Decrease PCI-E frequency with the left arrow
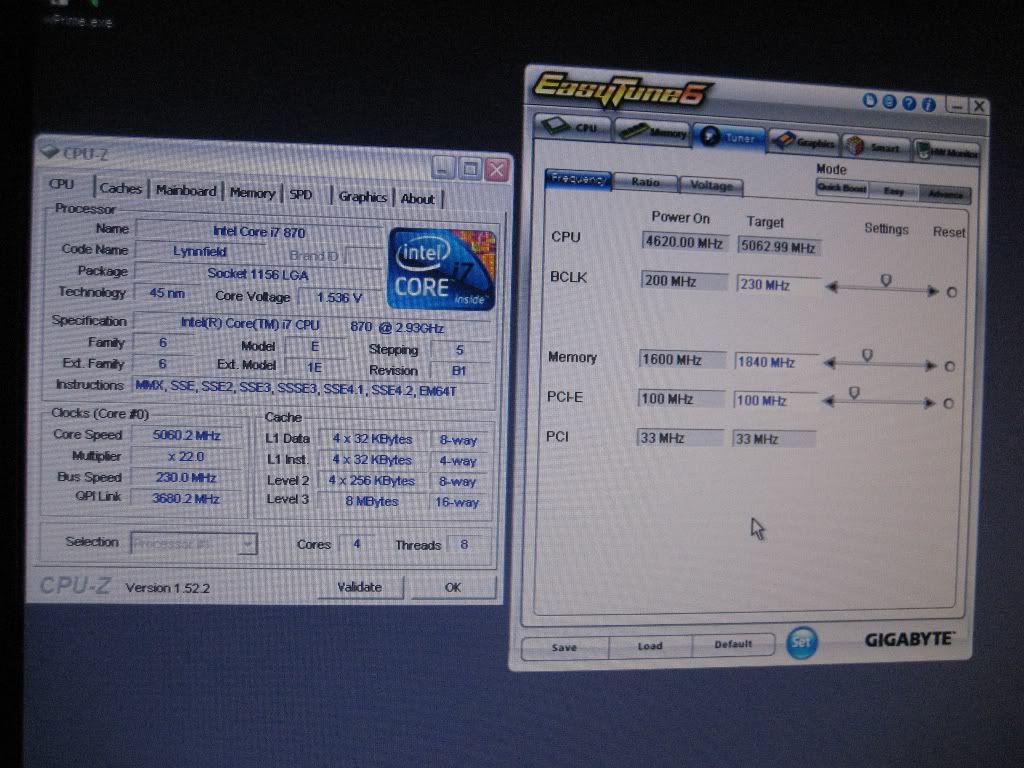Image resolution: width=1024 pixels, height=768 pixels. [x=828, y=401]
